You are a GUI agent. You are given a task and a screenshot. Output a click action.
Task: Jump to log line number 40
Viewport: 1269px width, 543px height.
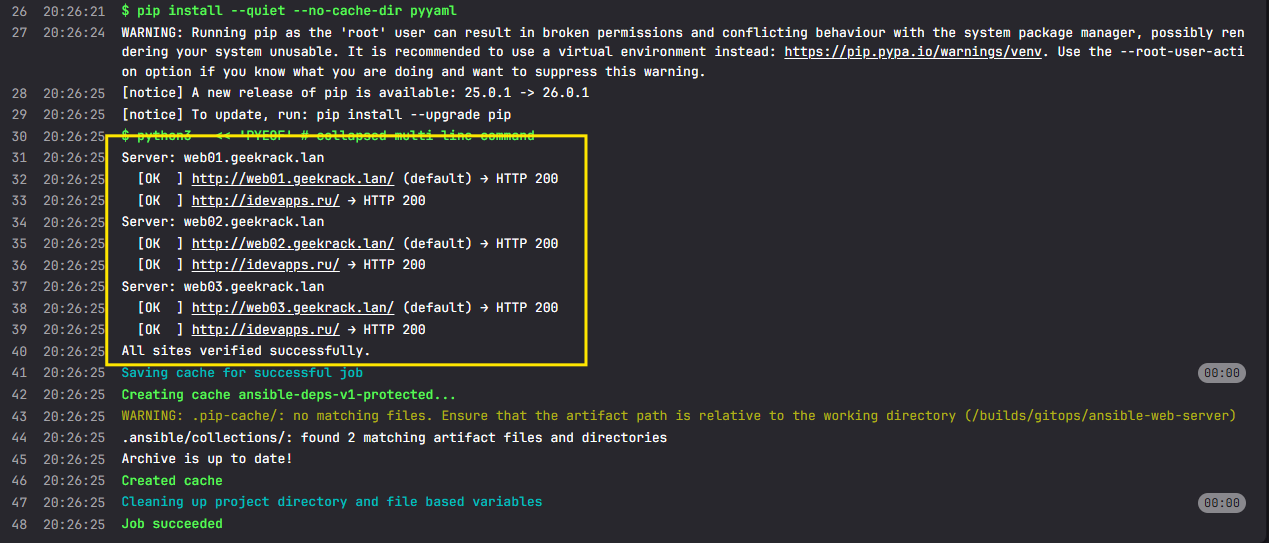19,351
